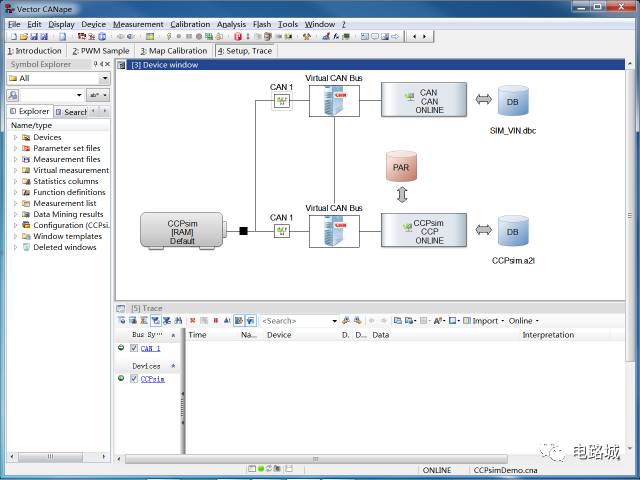Open the All filter dropdown in Symbol Explorer
This screenshot has width=640, height=480.
coord(104,78)
